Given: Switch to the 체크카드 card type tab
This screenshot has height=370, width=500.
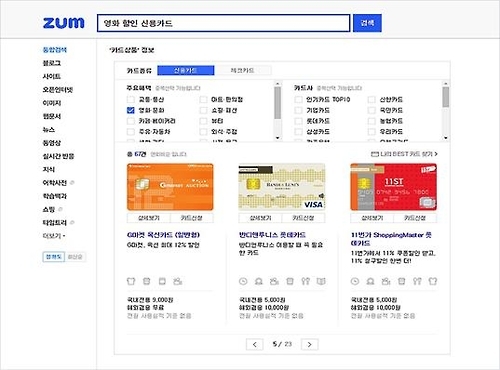Looking at the screenshot, I should (242, 70).
